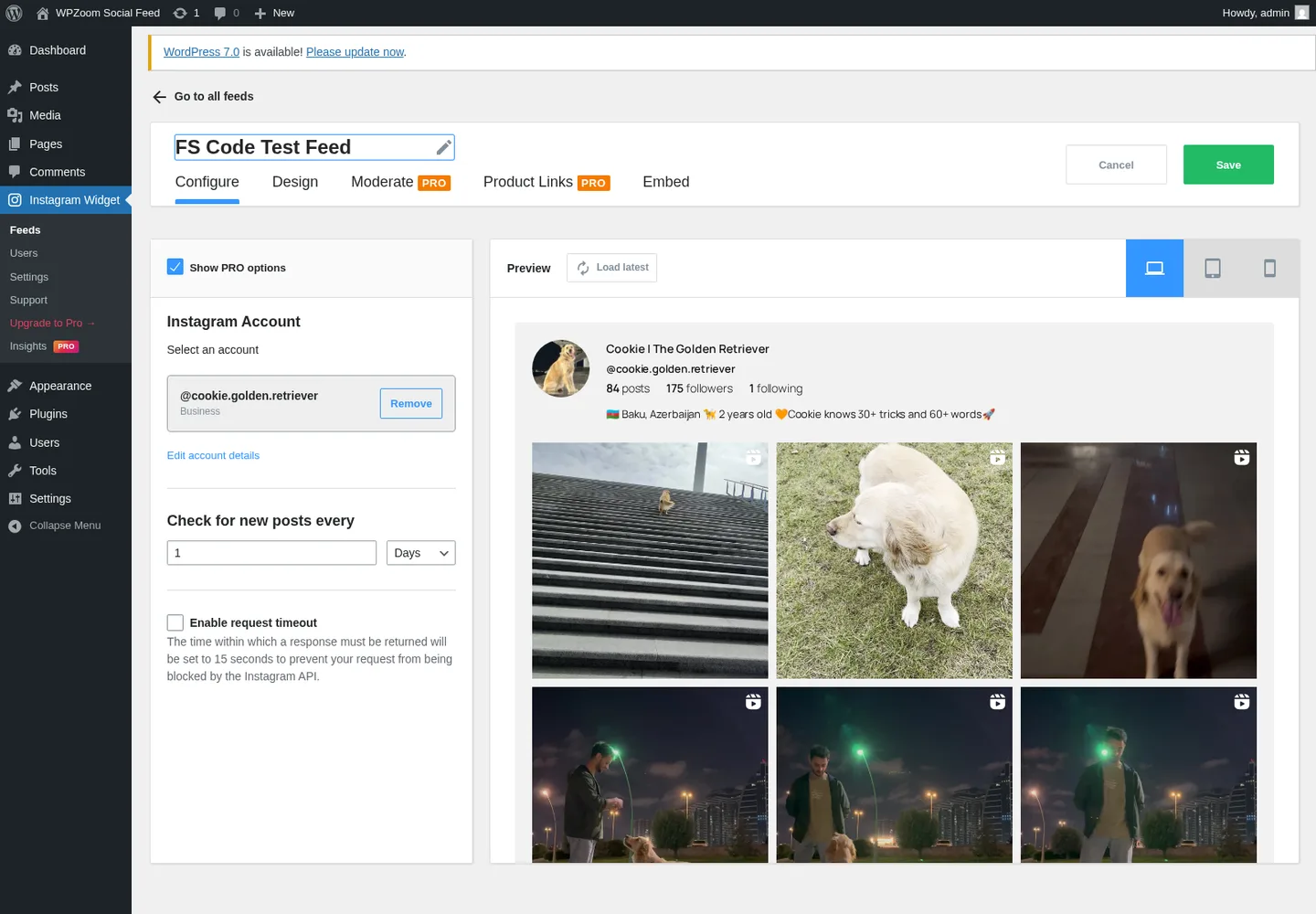The width and height of the screenshot is (1316, 914).
Task: Click the WordPress 7.0 link
Action: pyautogui.click(x=201, y=52)
